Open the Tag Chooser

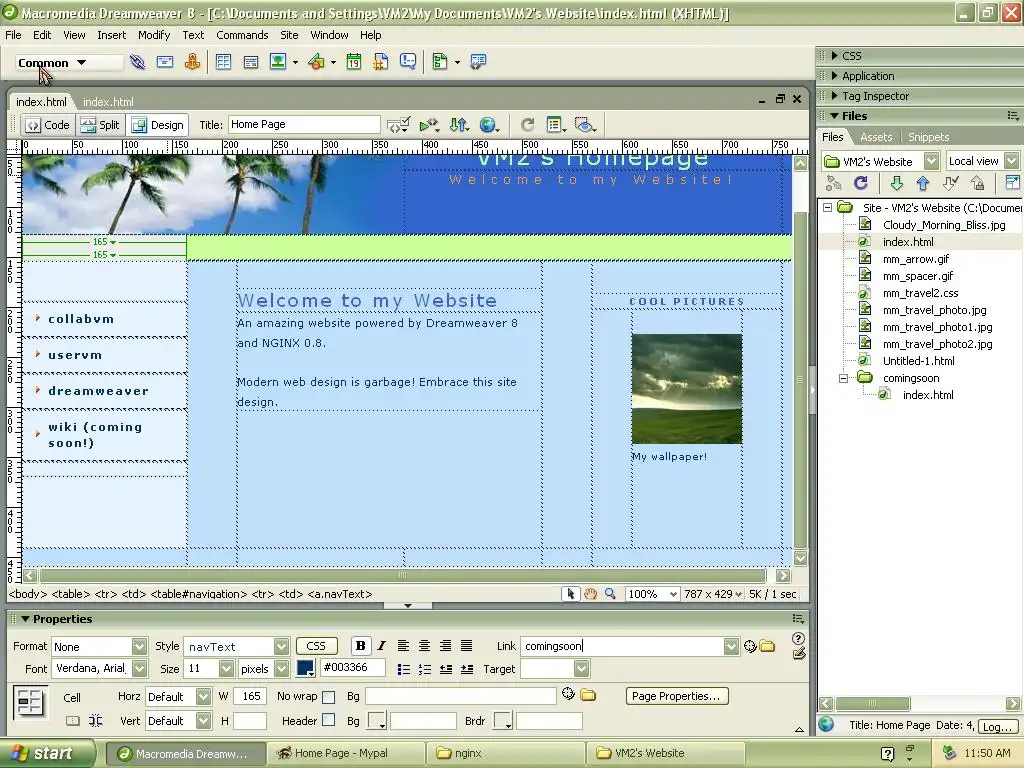click(x=478, y=62)
